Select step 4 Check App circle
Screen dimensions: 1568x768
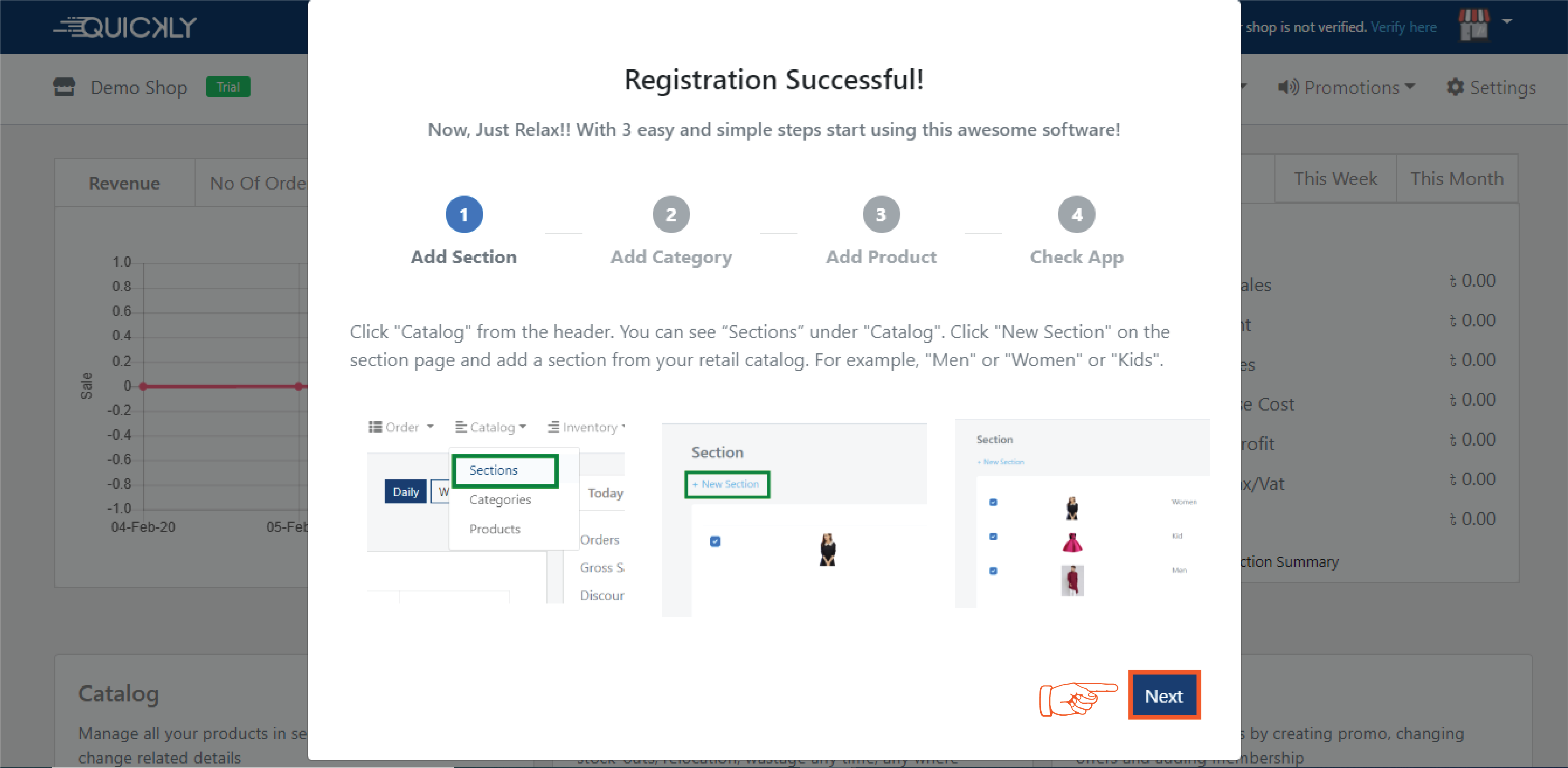click(x=1076, y=214)
